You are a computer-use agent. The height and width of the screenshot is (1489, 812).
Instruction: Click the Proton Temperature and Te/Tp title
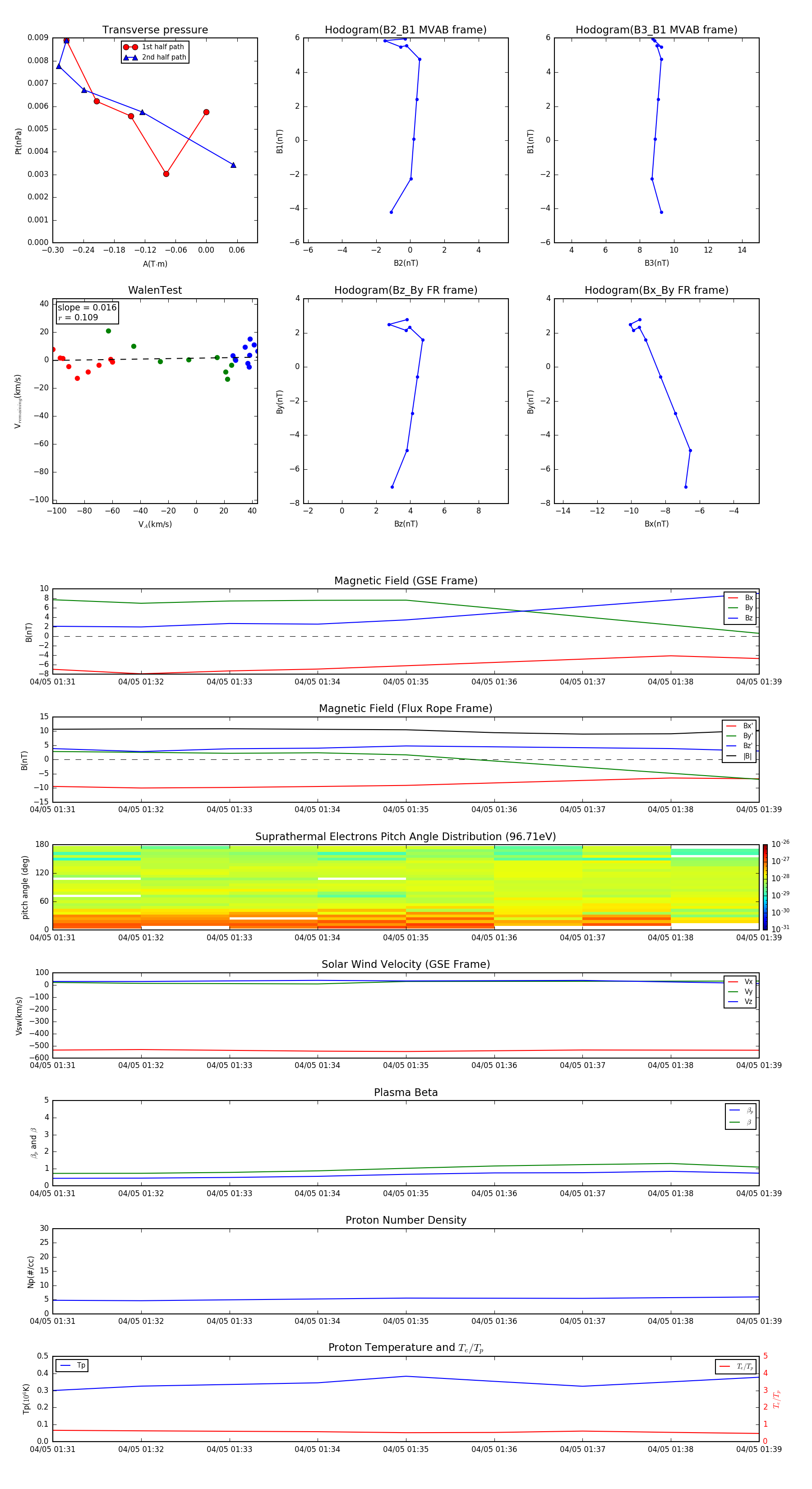tap(406, 1348)
